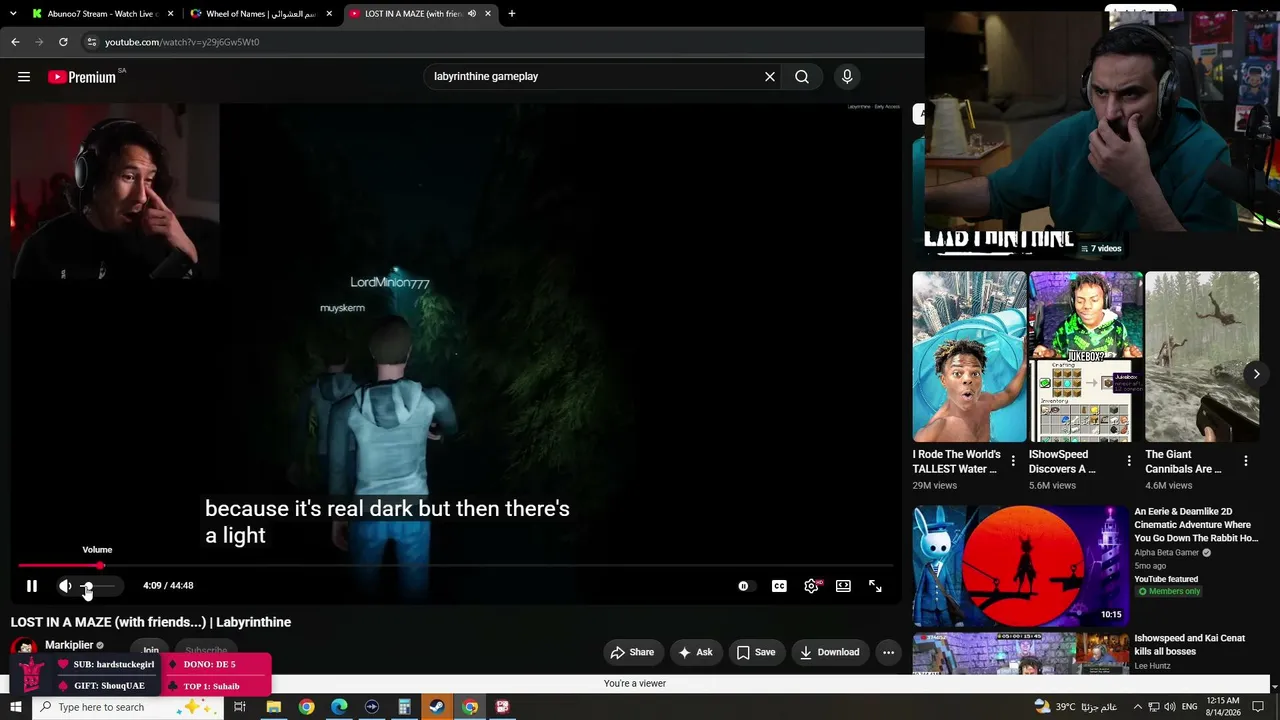Mute the LOST IN A MAZE tab audio
Image resolution: width=1280 pixels, height=720 pixels.
(472, 14)
